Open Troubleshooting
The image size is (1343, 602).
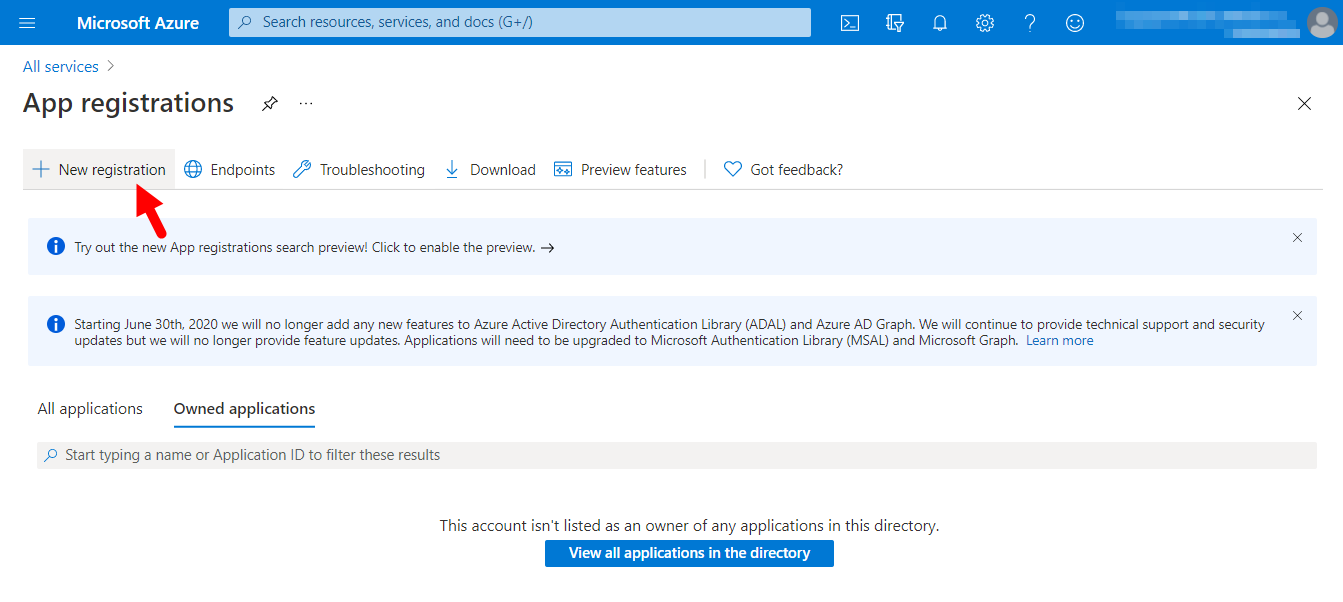point(359,169)
